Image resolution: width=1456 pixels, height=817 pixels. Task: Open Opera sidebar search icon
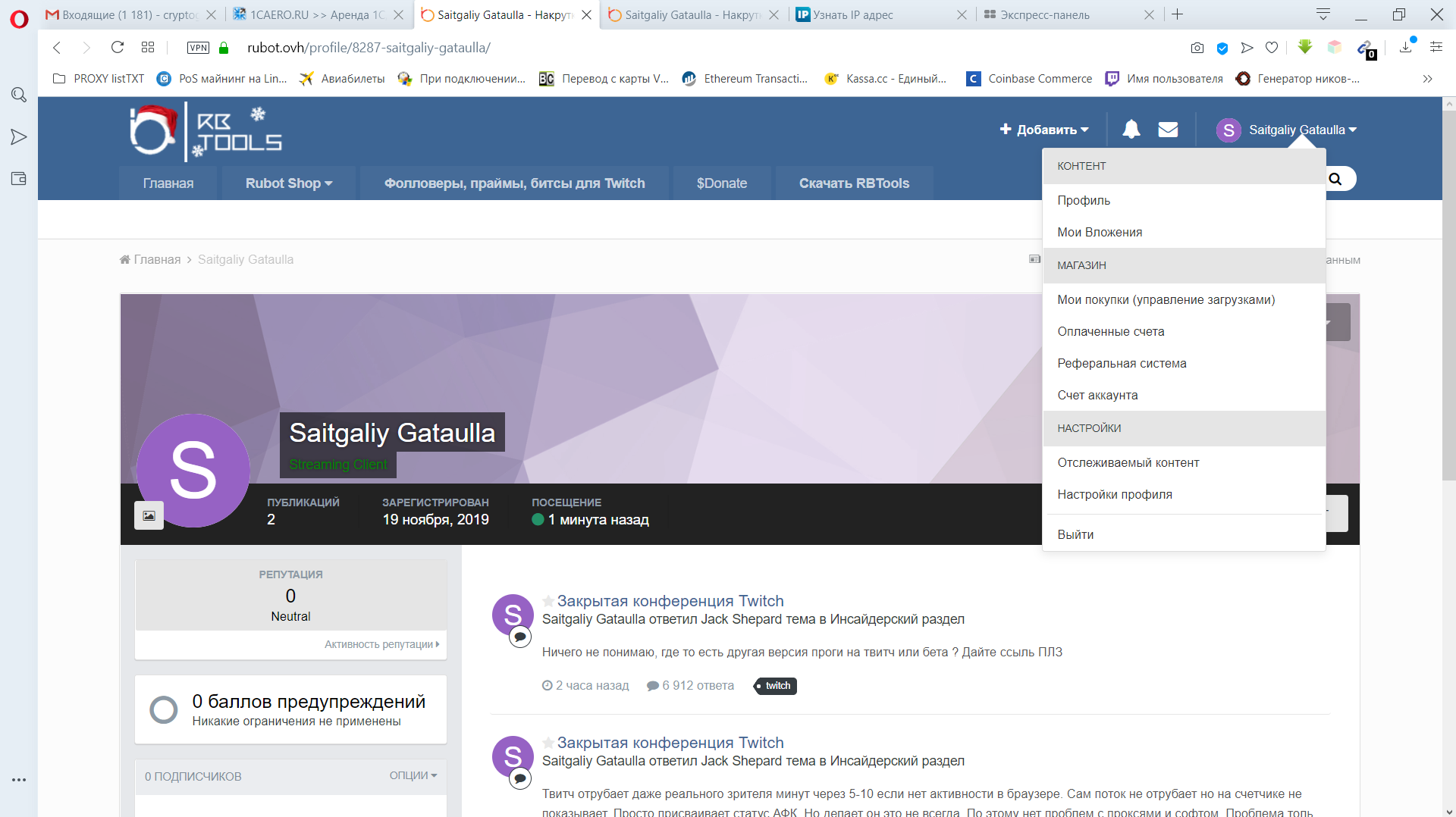pos(19,95)
